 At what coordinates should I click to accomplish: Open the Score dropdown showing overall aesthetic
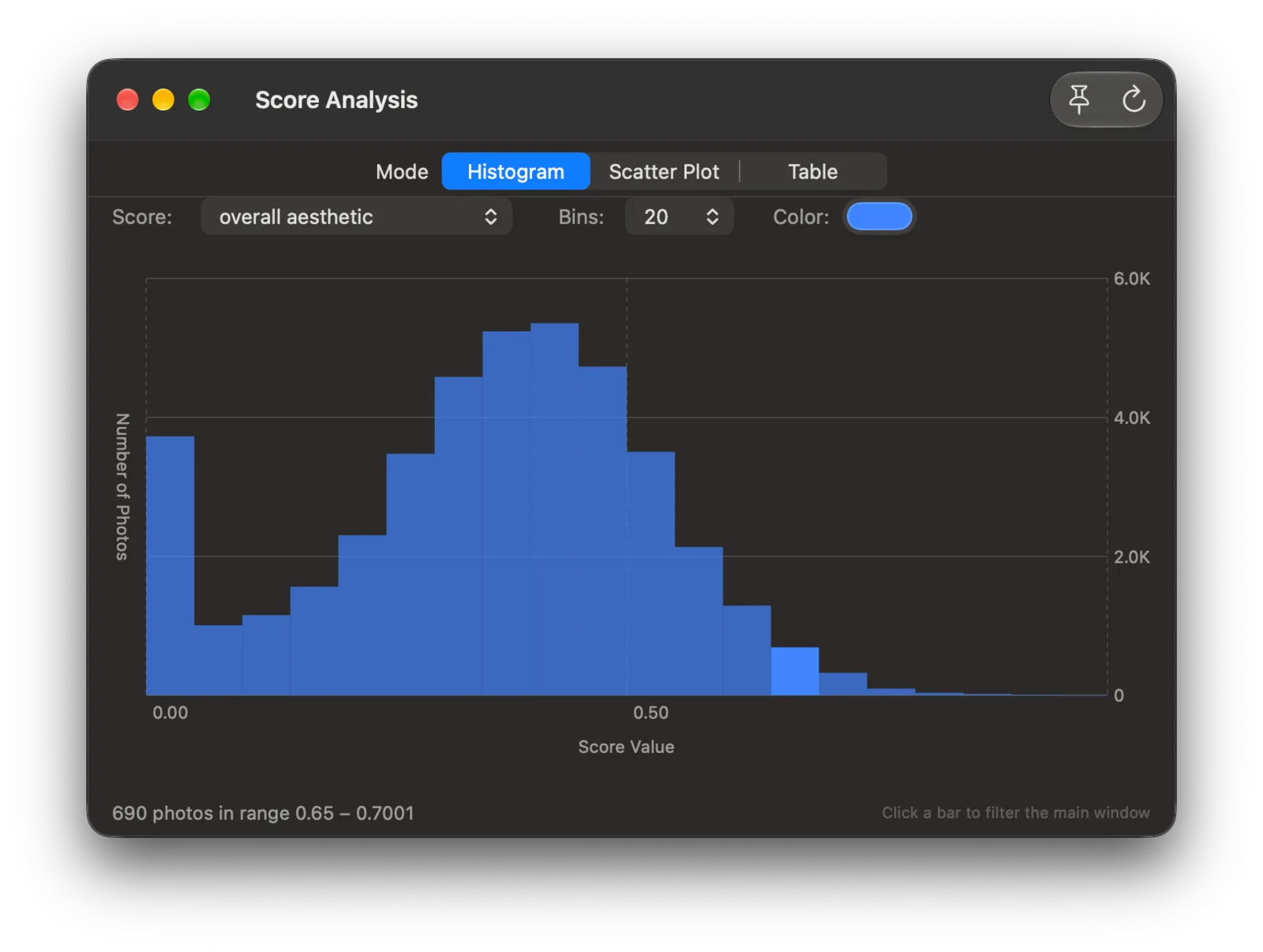pyautogui.click(x=357, y=216)
